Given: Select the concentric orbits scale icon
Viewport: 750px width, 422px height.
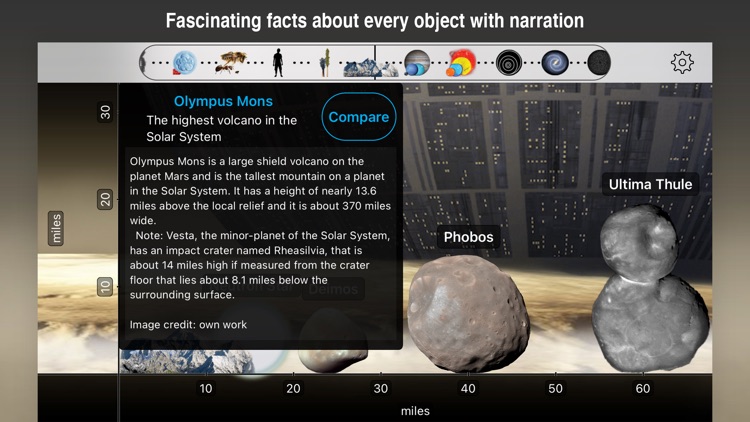Looking at the screenshot, I should pyautogui.click(x=508, y=63).
